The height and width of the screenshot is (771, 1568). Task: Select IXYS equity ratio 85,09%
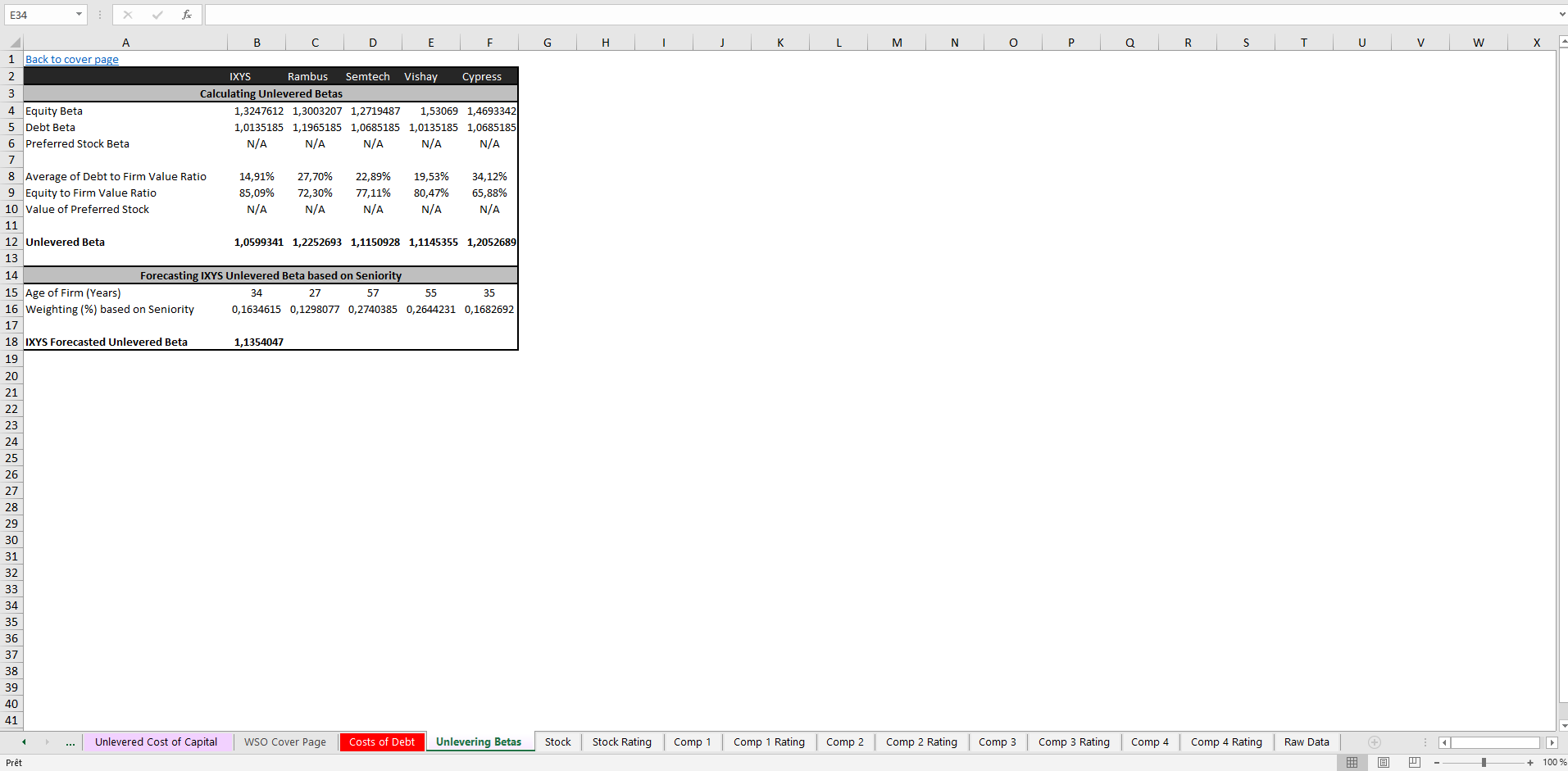[x=257, y=193]
